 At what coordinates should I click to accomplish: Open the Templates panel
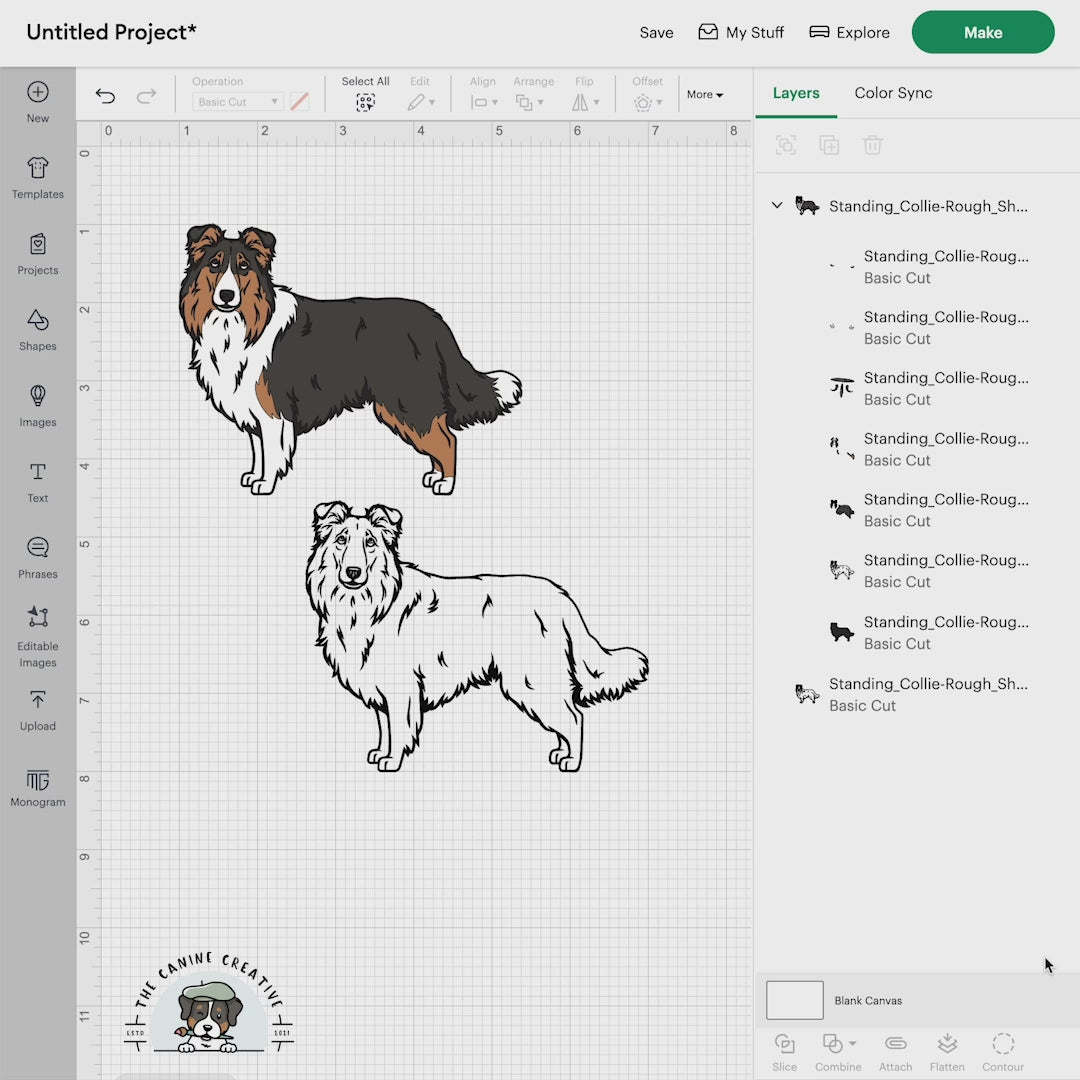[x=37, y=178]
